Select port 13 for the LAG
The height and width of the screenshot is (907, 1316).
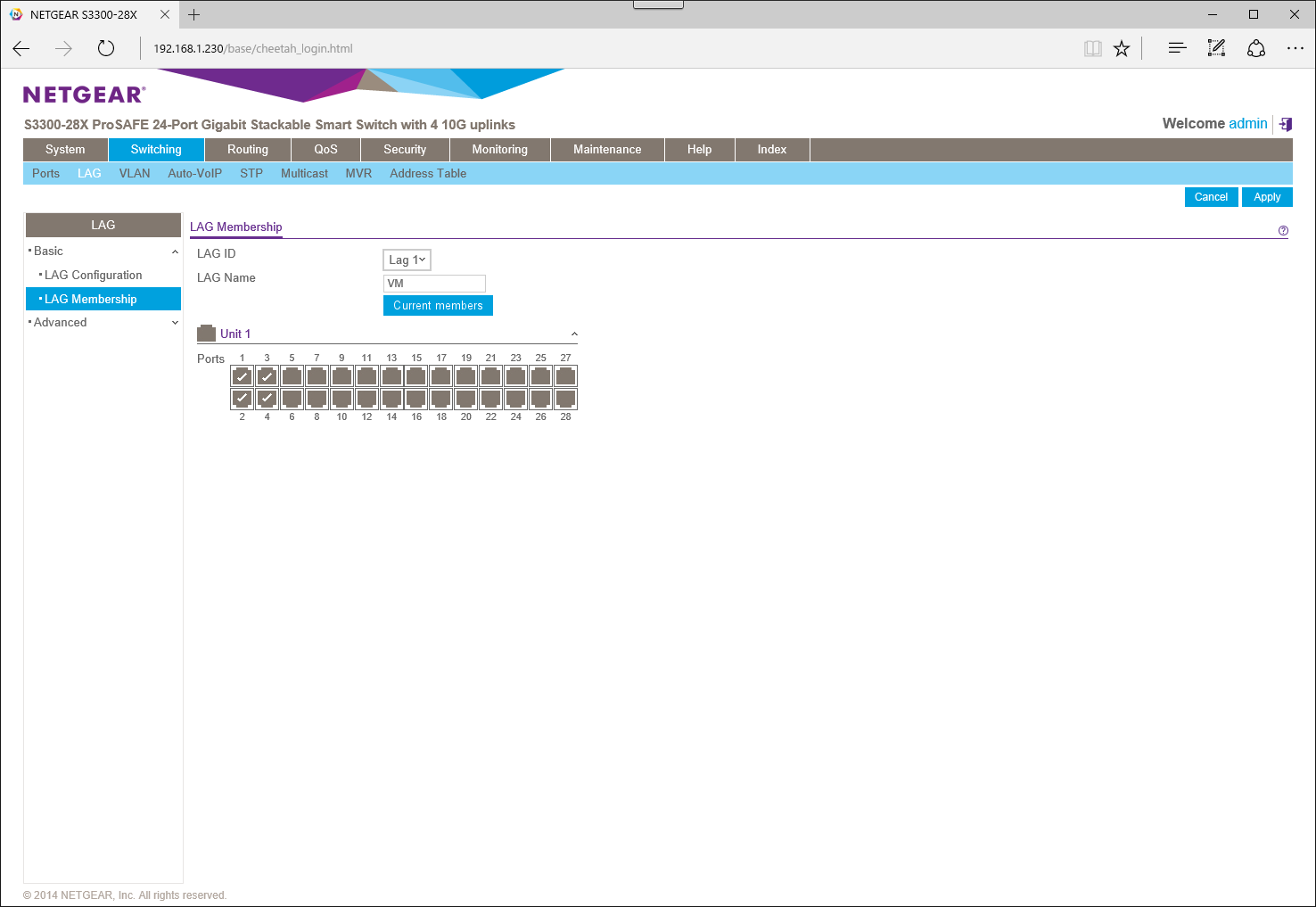[391, 376]
